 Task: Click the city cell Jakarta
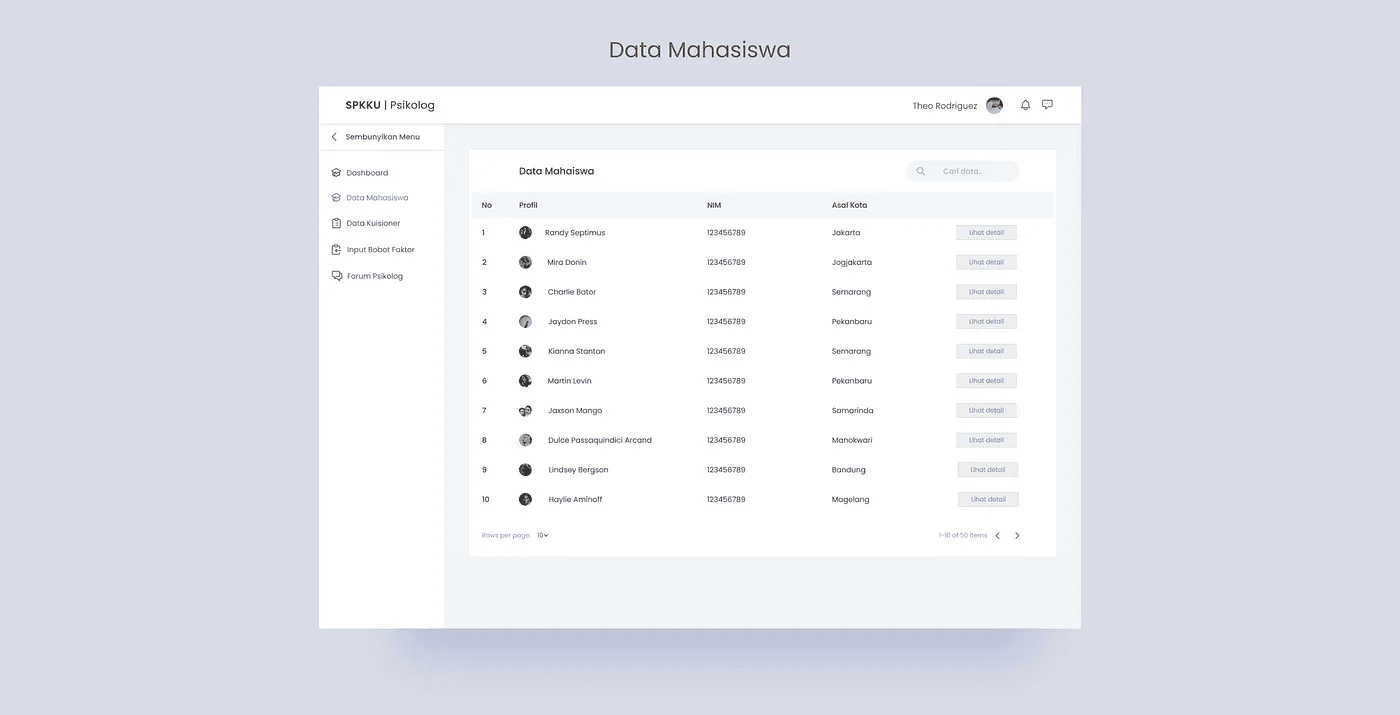click(x=846, y=233)
